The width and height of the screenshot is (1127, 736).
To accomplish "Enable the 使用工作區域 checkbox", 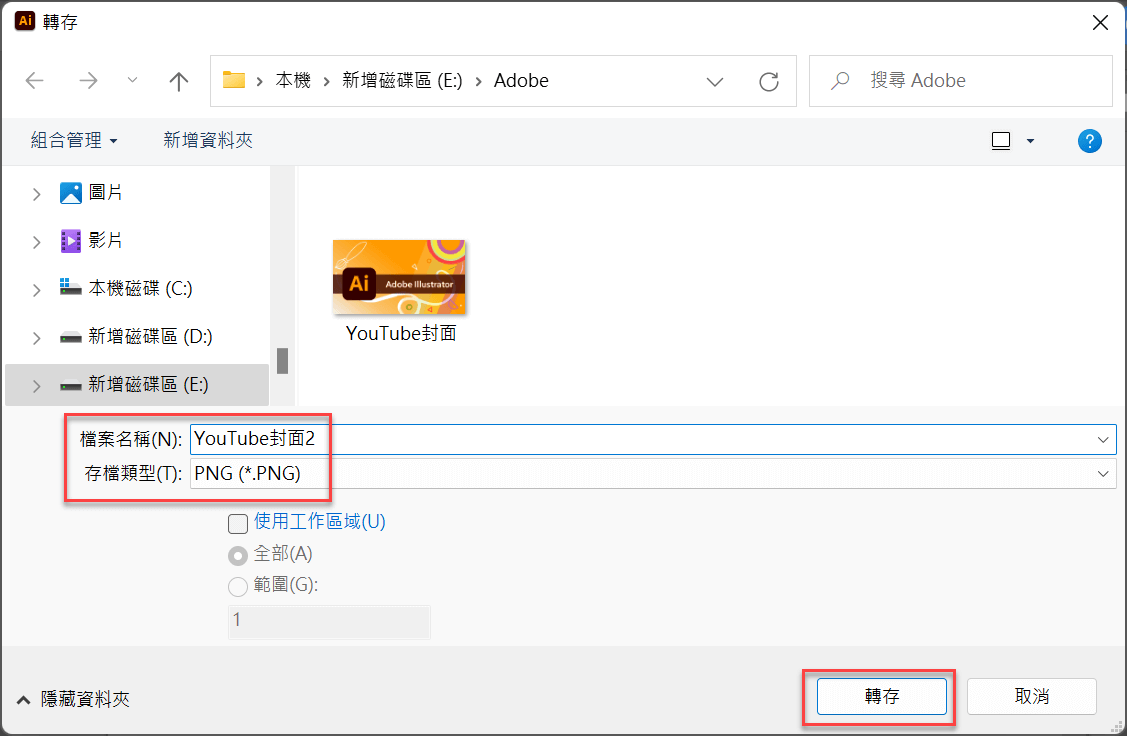I will click(x=238, y=523).
